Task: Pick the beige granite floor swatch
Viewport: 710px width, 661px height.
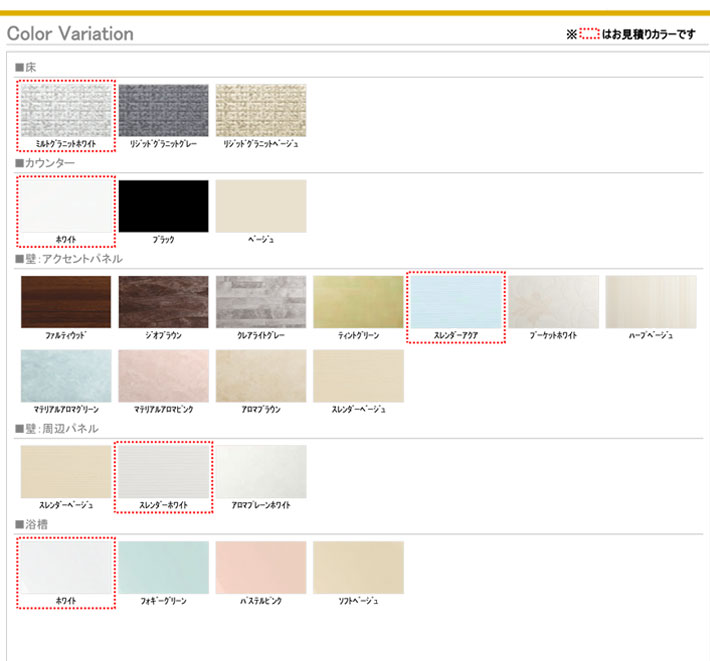Action: tap(261, 110)
